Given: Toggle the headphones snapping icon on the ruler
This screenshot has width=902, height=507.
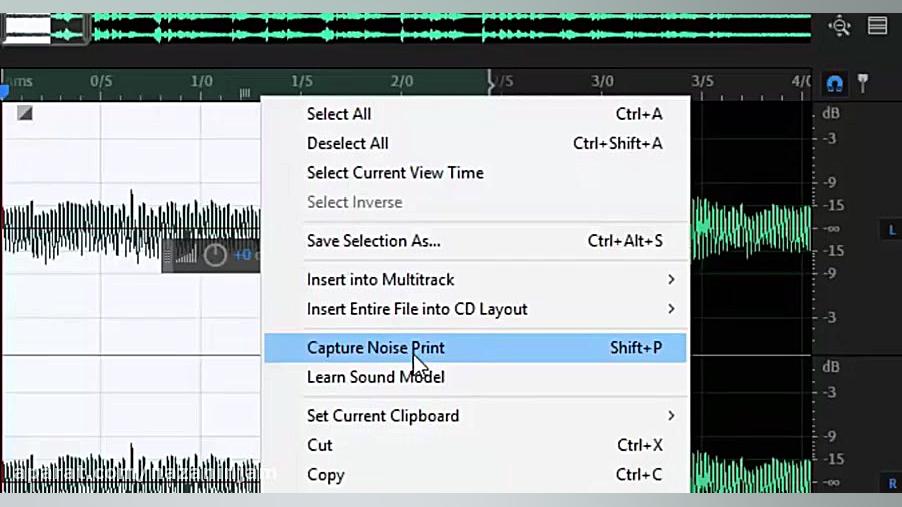Looking at the screenshot, I should 835,84.
